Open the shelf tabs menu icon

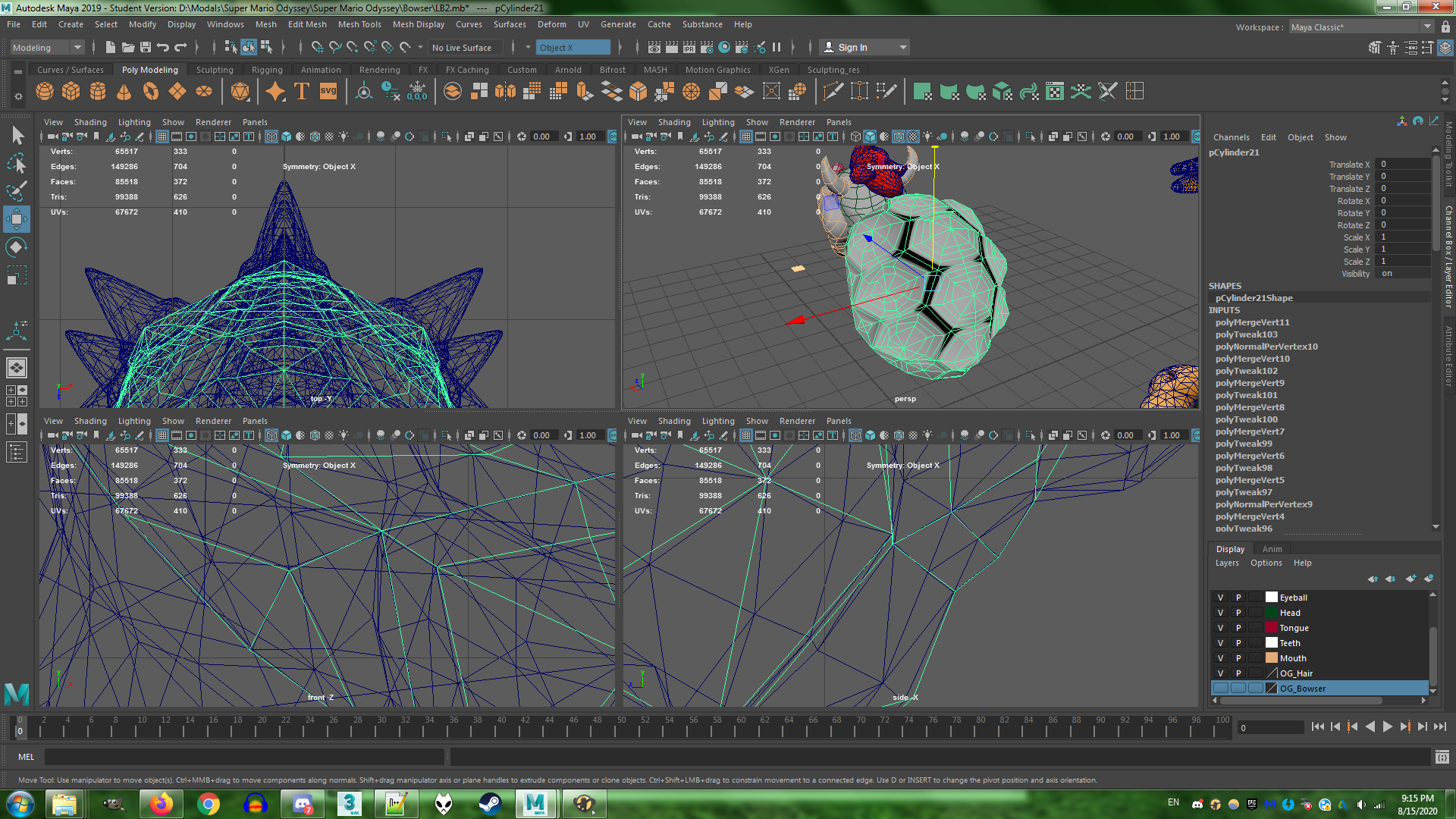pos(17,71)
